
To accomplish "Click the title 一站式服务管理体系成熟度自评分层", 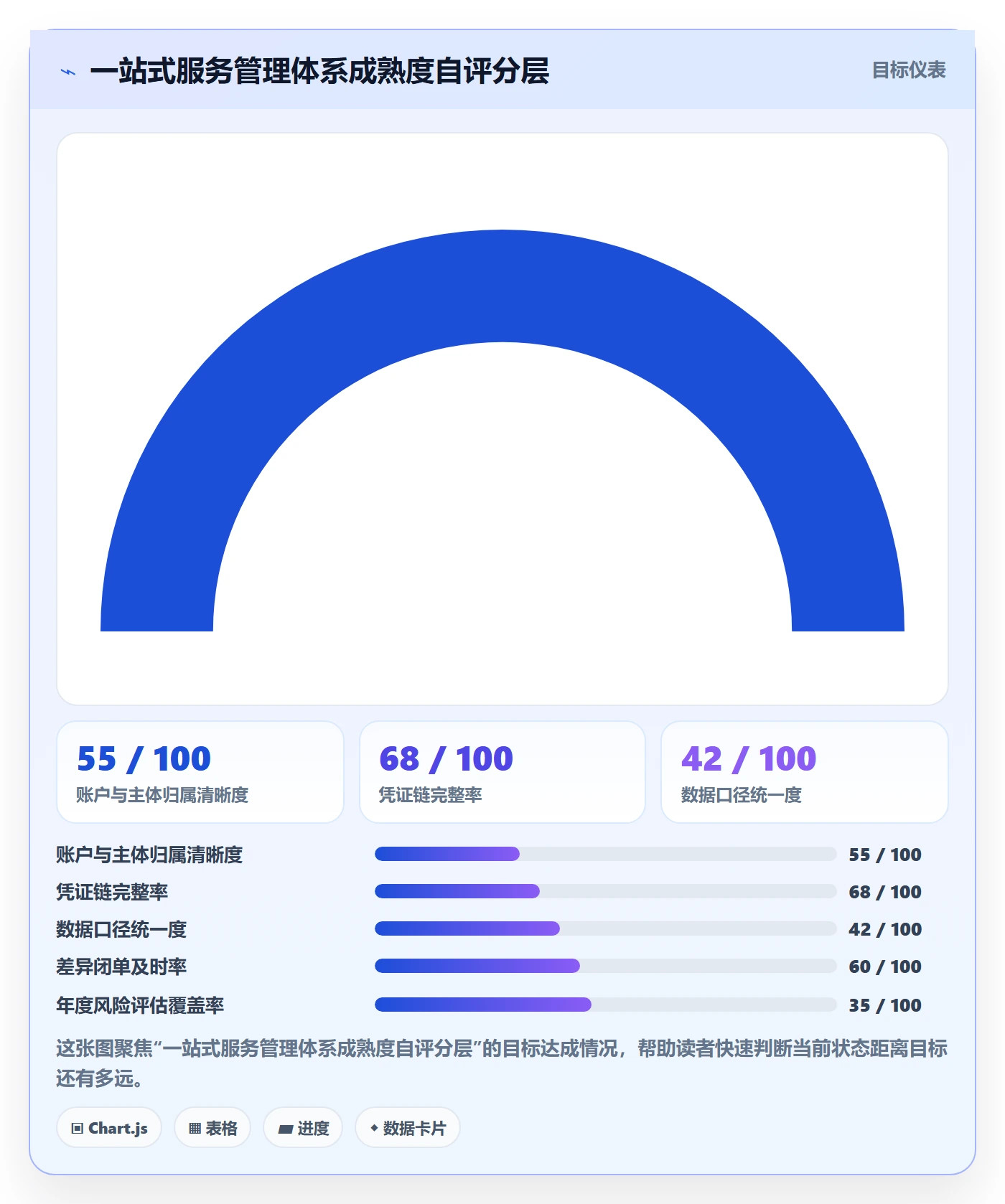I will coord(319,71).
